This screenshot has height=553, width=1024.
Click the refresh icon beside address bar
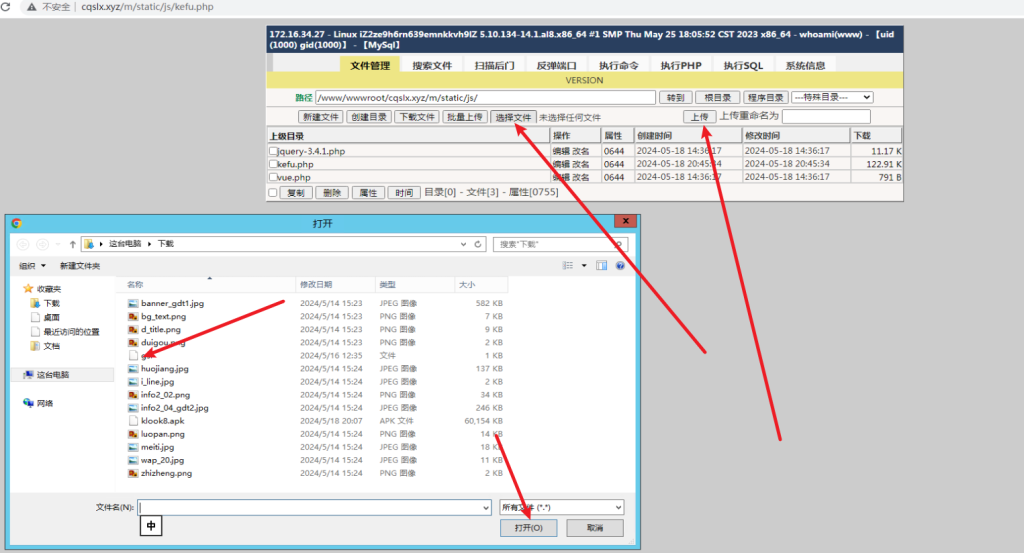[x=479, y=243]
